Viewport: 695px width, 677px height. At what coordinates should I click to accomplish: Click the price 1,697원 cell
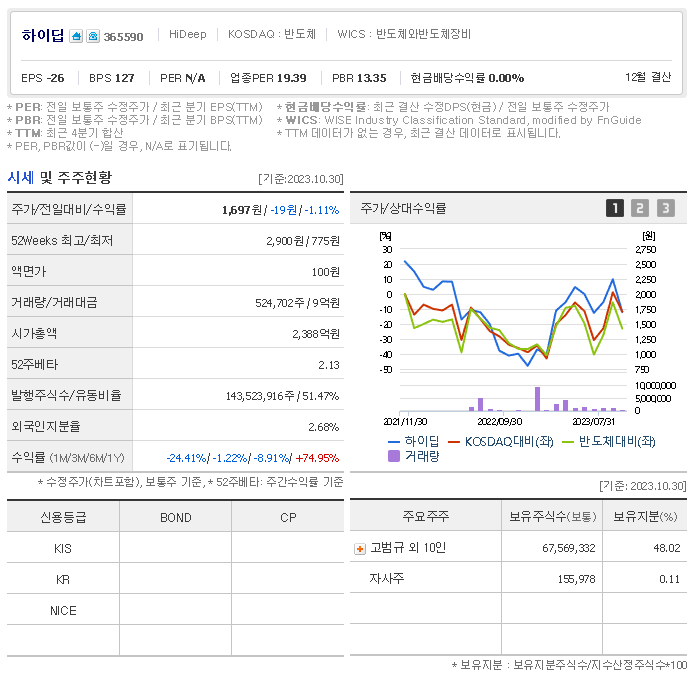coord(242,210)
